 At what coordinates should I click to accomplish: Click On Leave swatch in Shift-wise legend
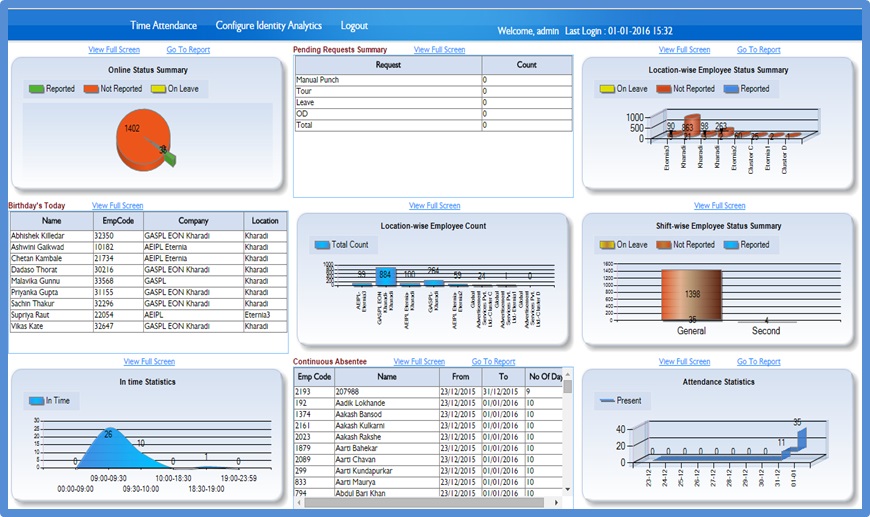click(607, 245)
